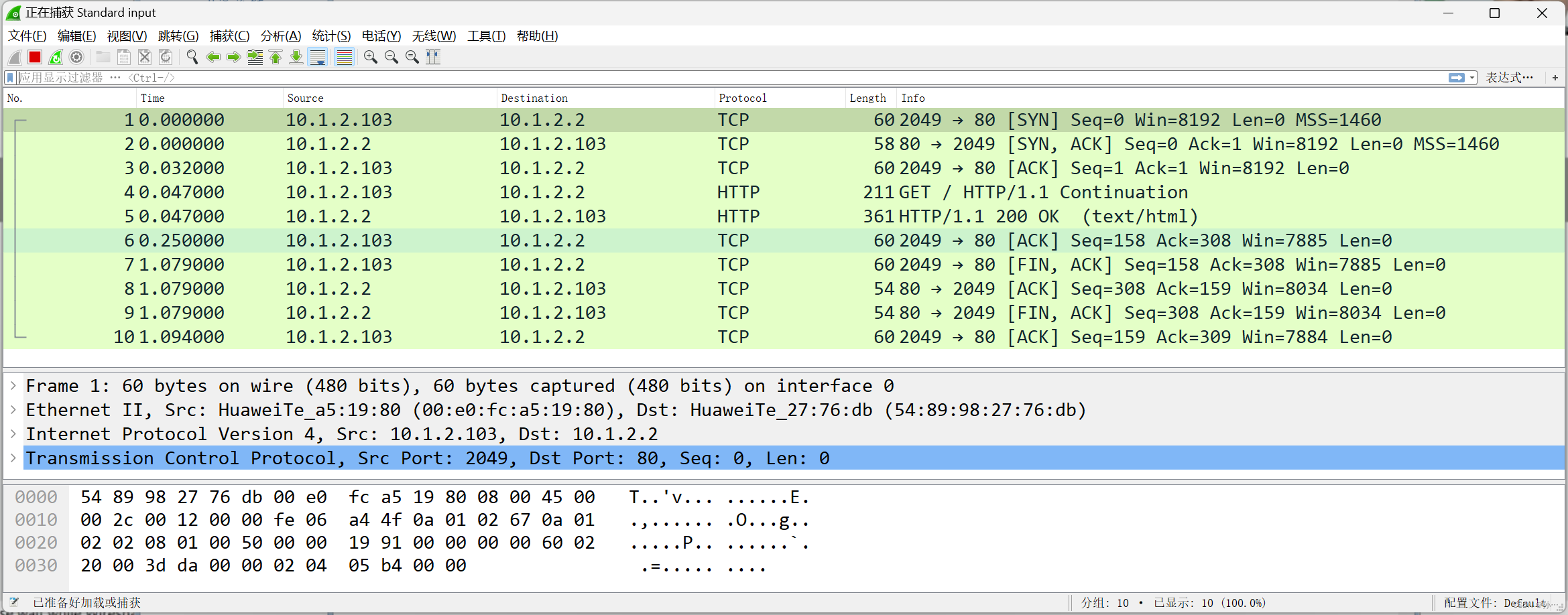Zoom in on the packet list text

[370, 57]
